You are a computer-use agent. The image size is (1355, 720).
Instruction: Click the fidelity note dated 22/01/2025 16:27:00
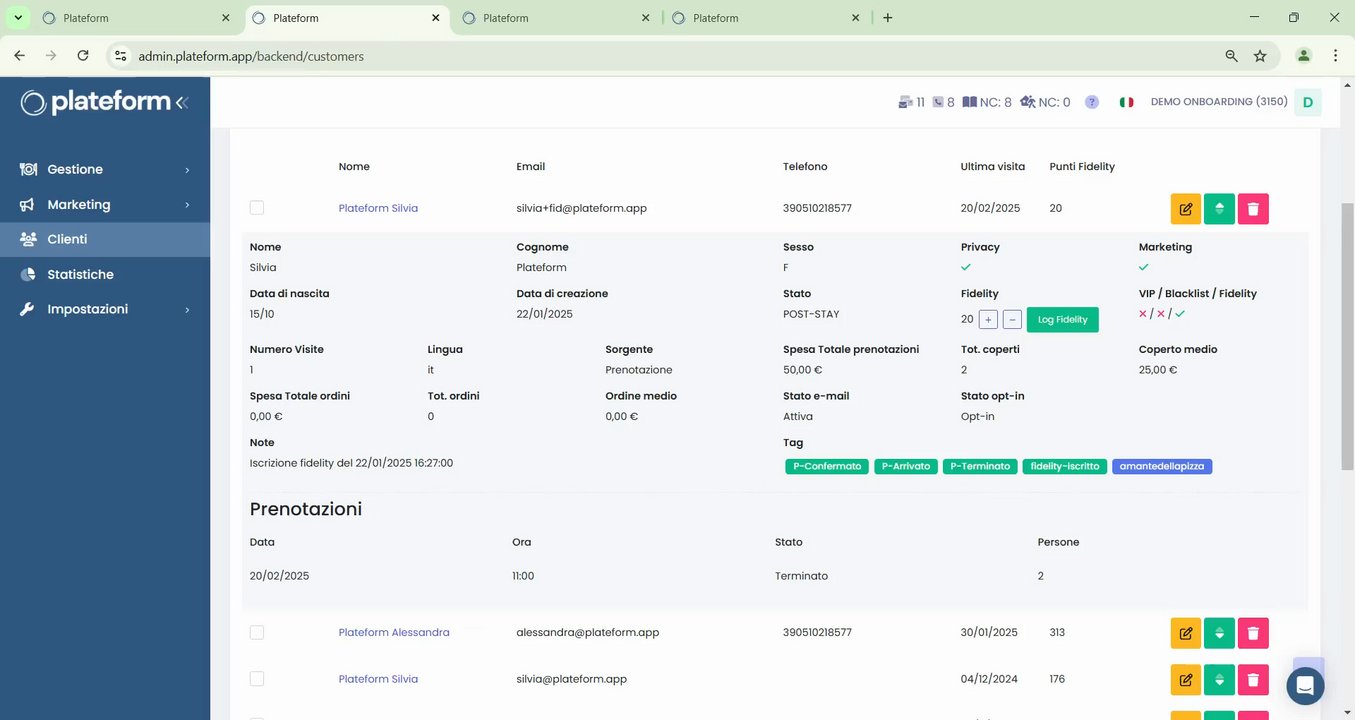[352, 463]
